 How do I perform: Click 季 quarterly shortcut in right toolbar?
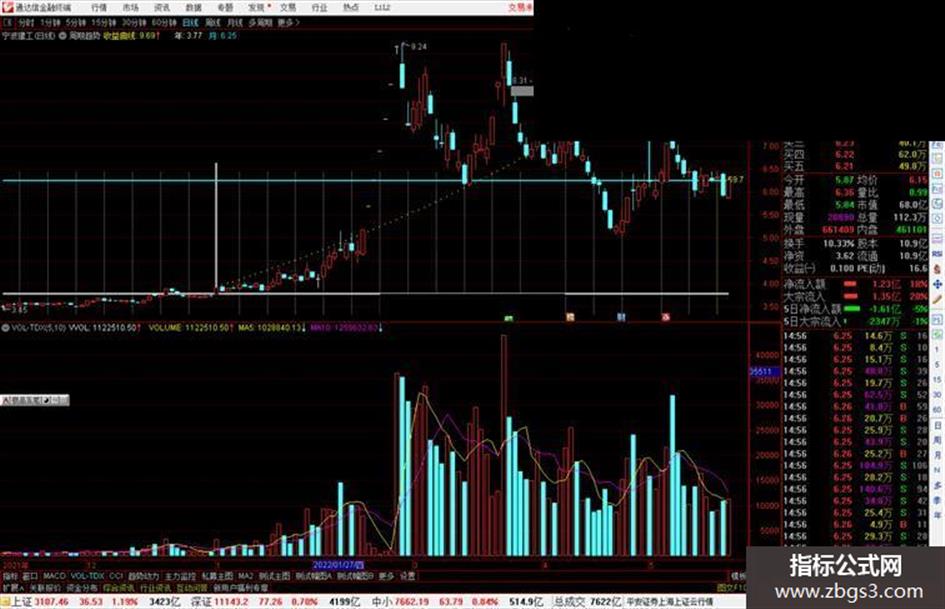[937, 500]
